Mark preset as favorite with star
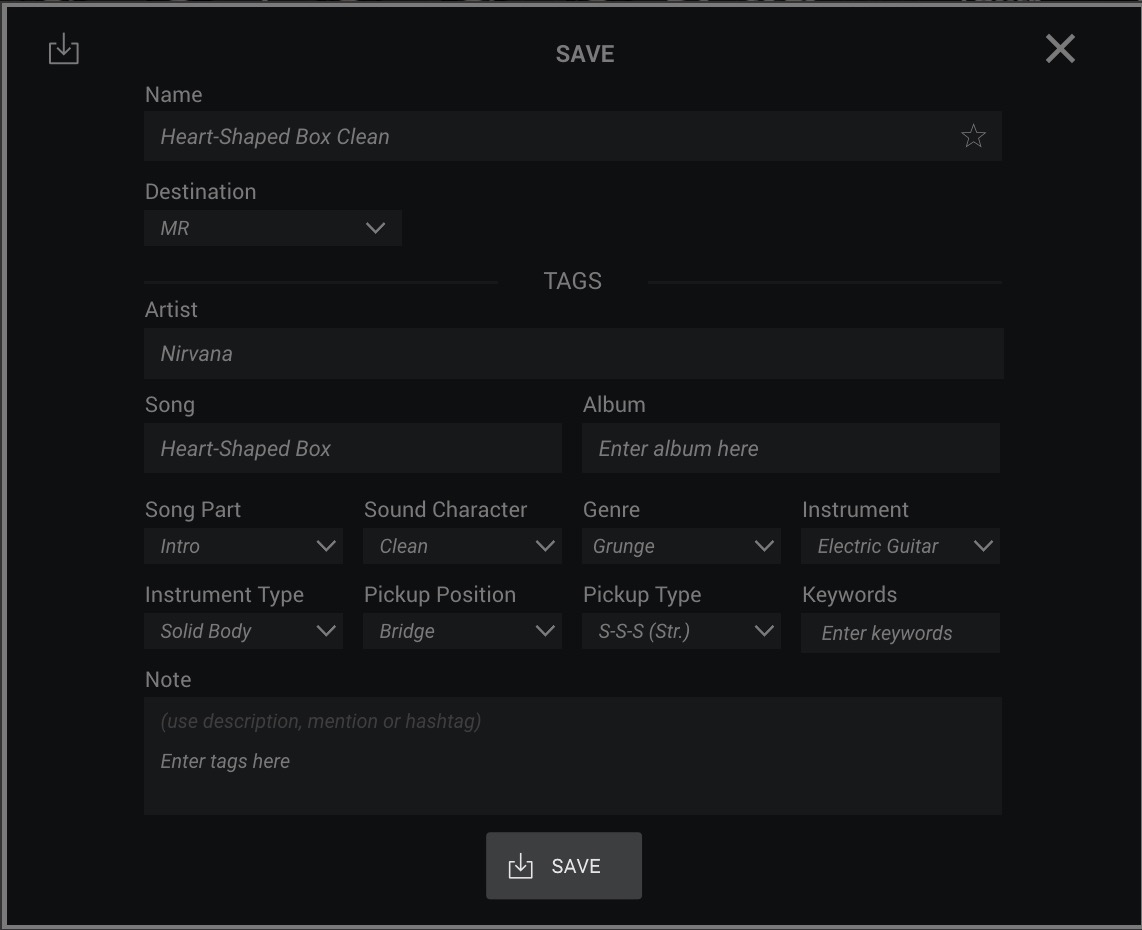The width and height of the screenshot is (1142, 930). coord(973,136)
